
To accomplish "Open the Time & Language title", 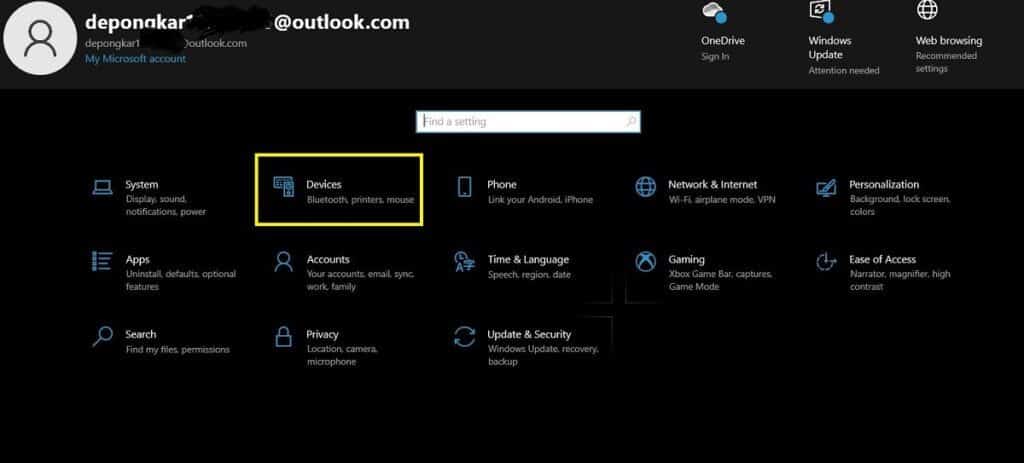I will tap(528, 259).
